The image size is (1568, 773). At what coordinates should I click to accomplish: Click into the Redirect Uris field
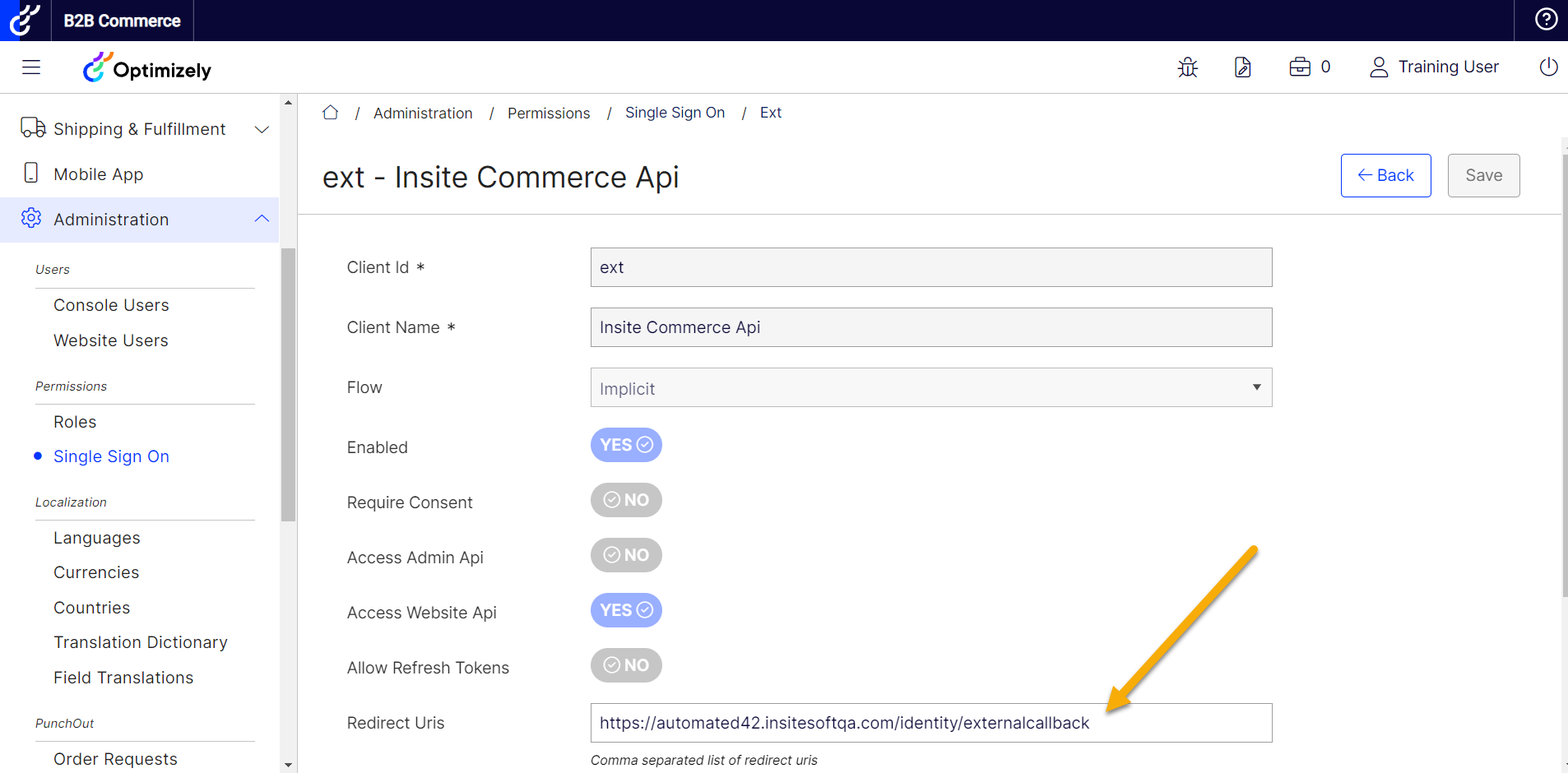(930, 723)
